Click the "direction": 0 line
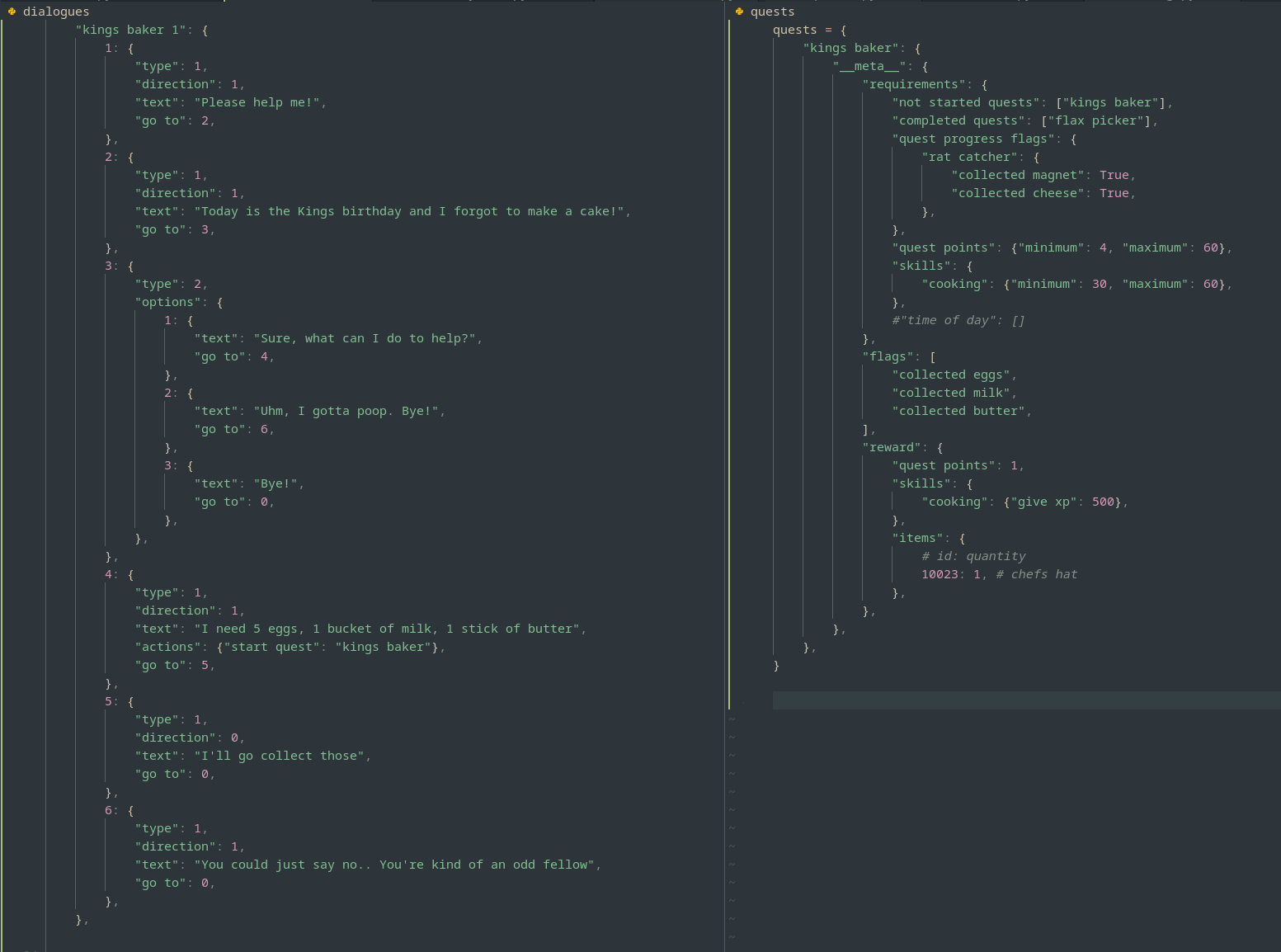Screen dimensions: 1281x952 (190, 738)
